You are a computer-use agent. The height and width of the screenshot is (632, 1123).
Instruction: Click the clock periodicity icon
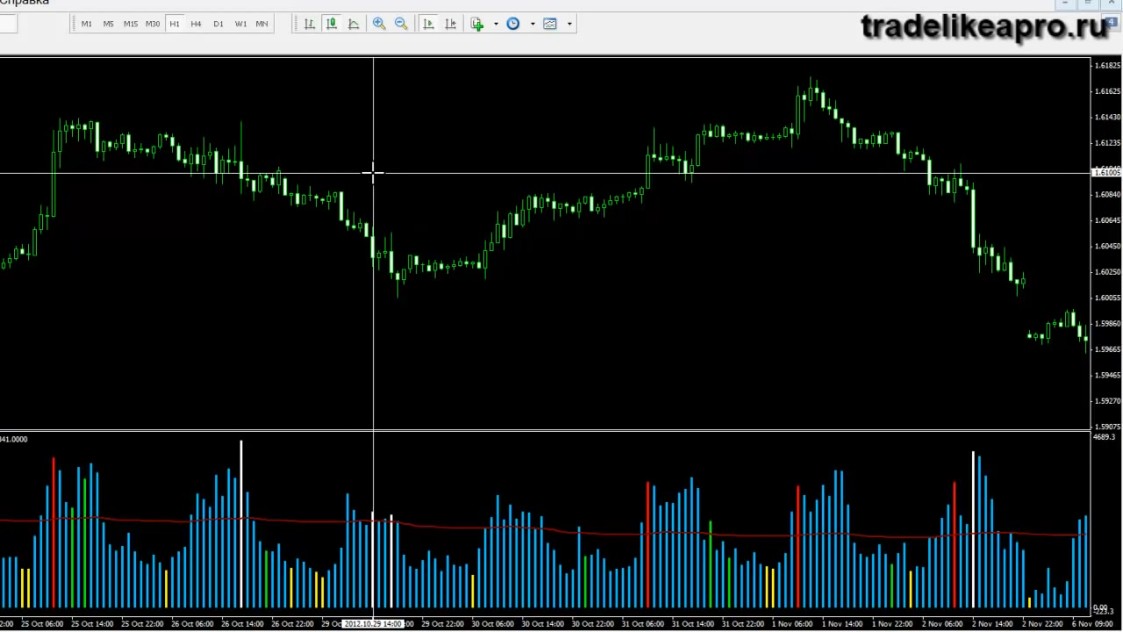point(514,24)
